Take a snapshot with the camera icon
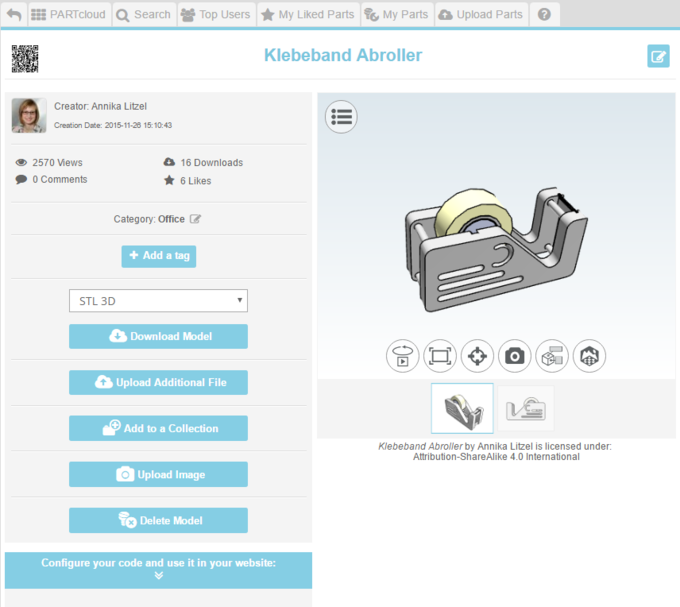 (x=514, y=356)
